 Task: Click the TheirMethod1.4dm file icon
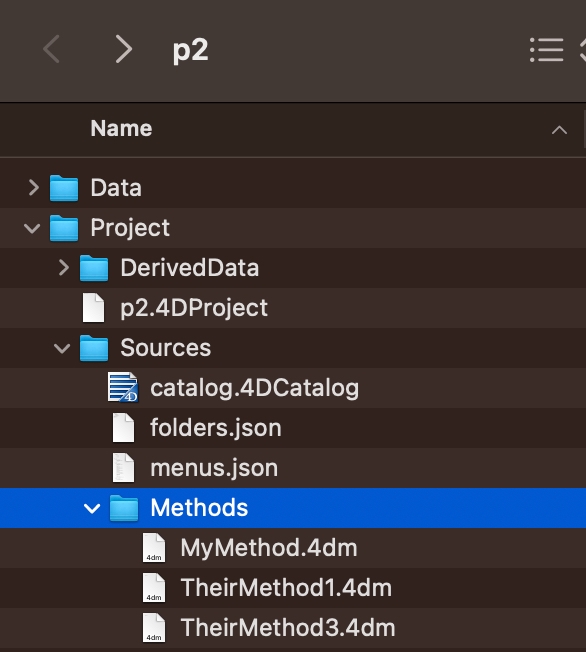click(x=154, y=588)
